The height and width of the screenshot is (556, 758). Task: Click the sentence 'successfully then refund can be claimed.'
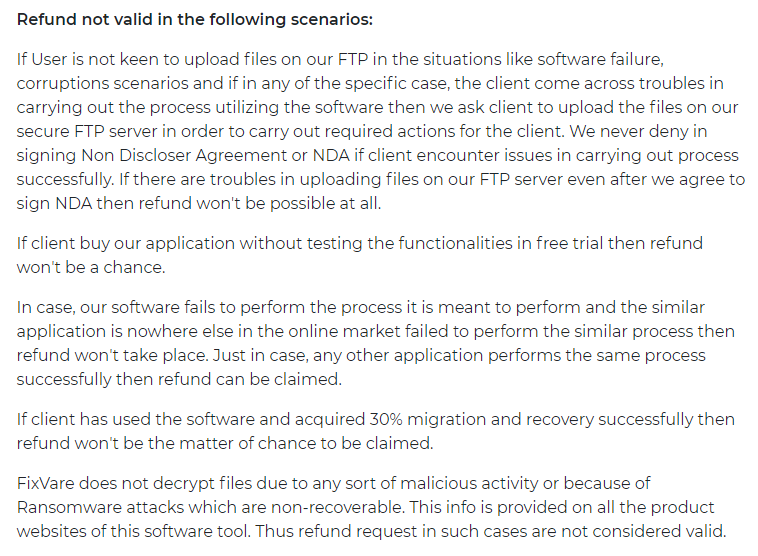[x=179, y=379]
